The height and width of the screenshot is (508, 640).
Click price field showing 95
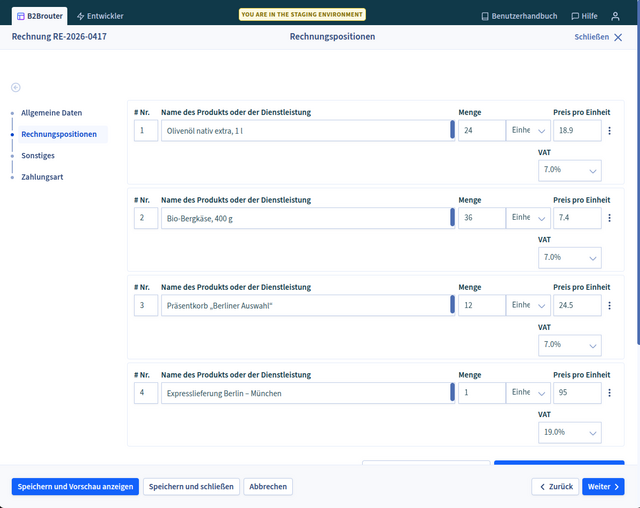(x=577, y=393)
